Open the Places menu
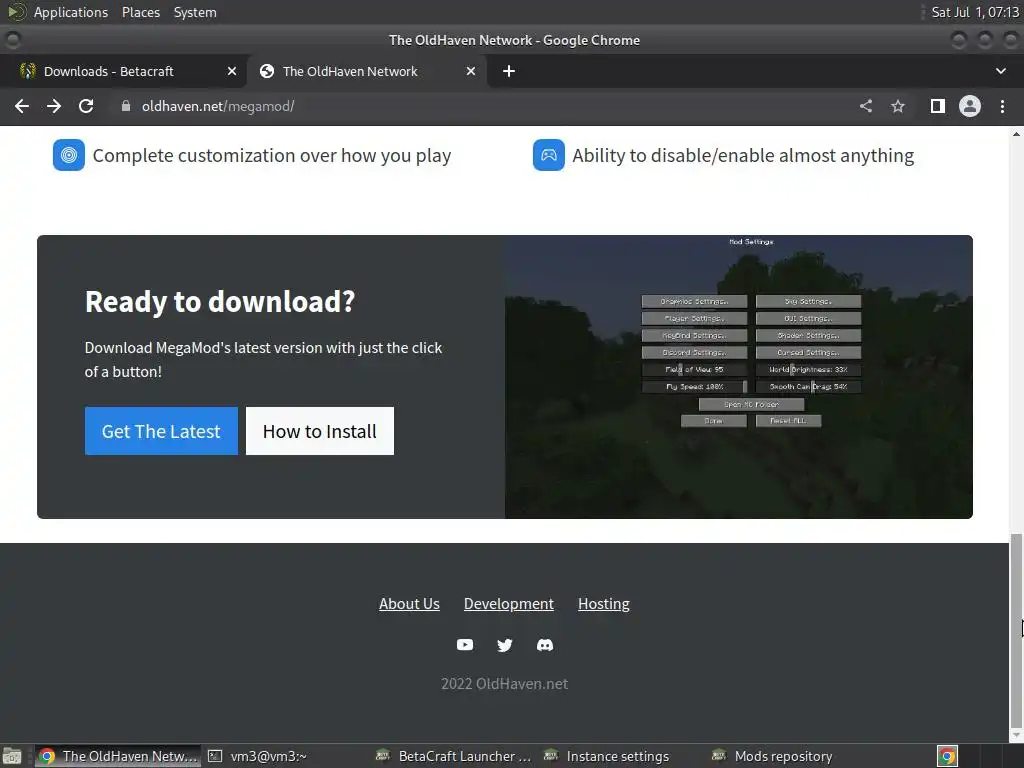Screen dimensions: 1024x768 click(141, 12)
